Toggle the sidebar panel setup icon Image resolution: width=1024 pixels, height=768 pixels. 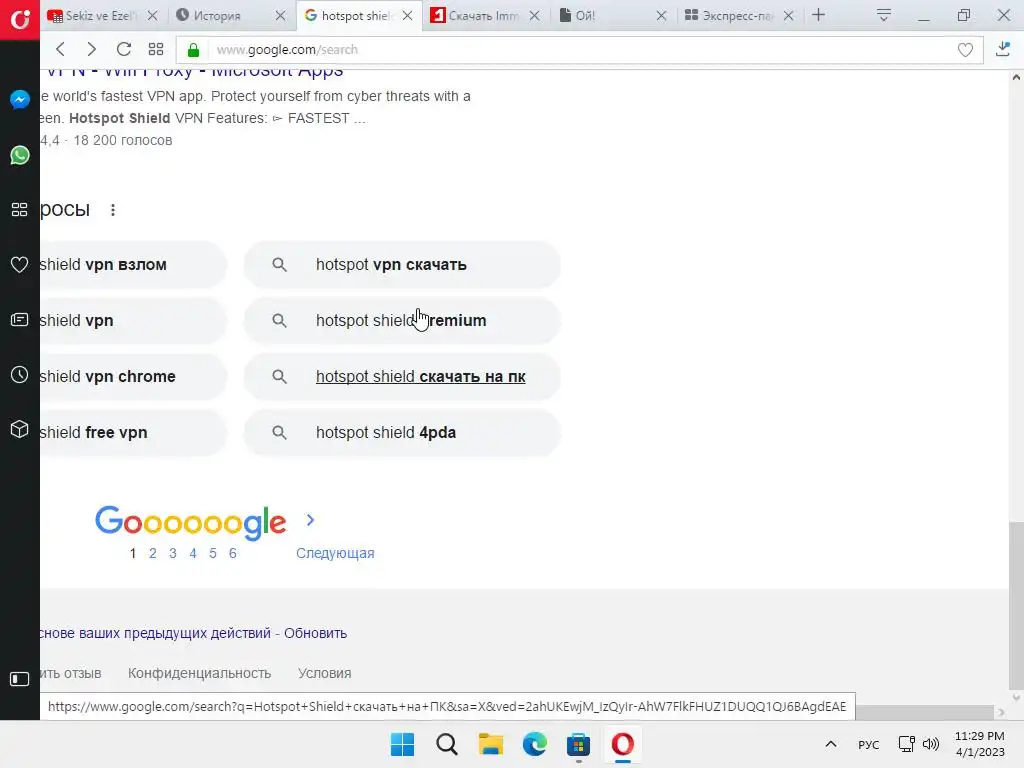click(x=20, y=679)
